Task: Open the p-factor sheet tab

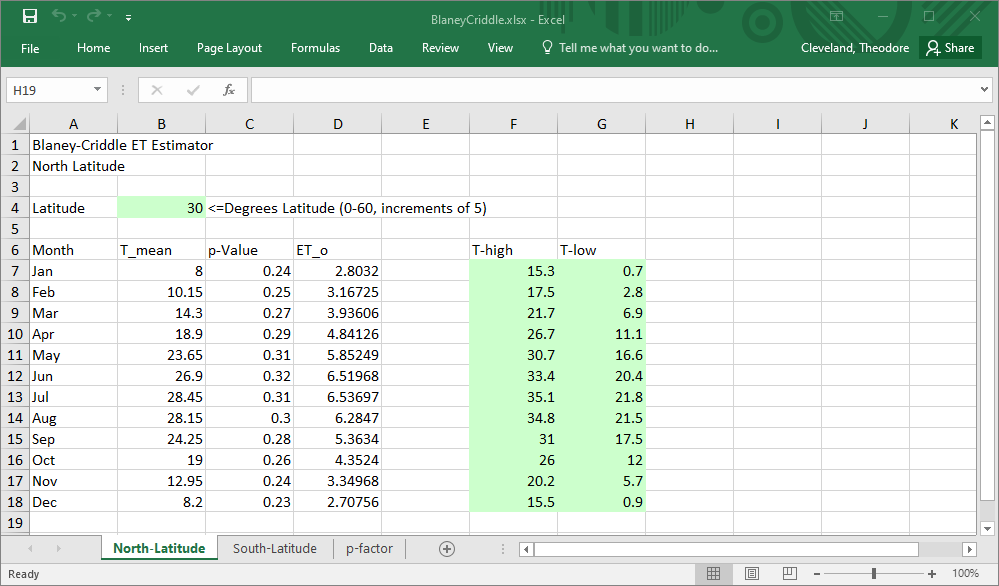Action: (x=369, y=548)
